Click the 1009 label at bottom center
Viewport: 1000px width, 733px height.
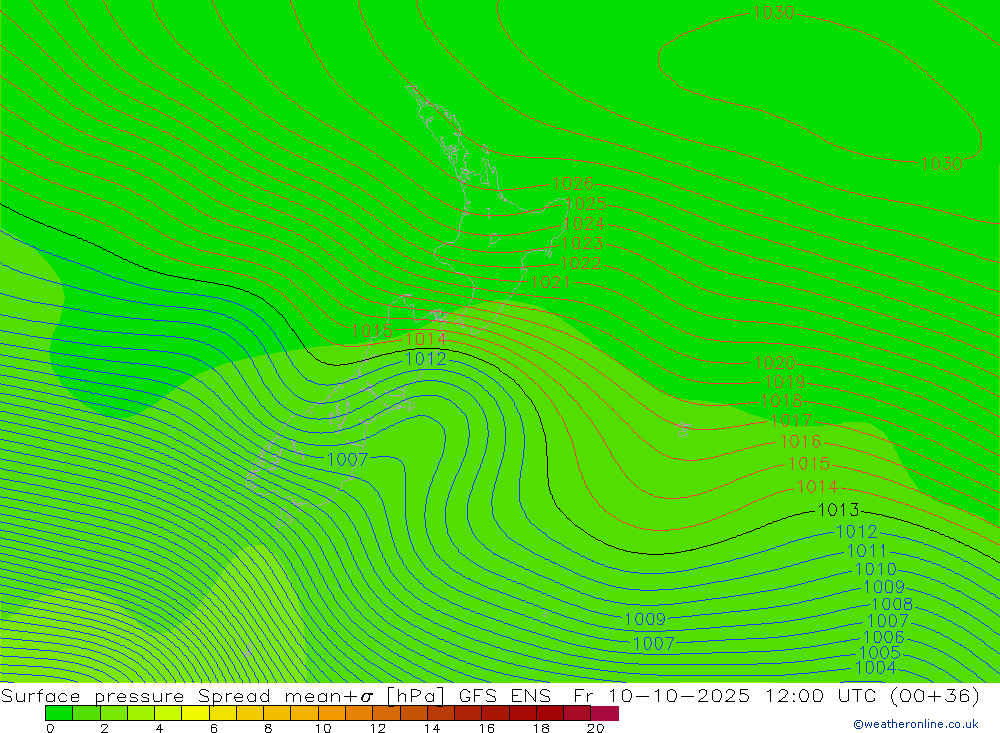[x=645, y=619]
